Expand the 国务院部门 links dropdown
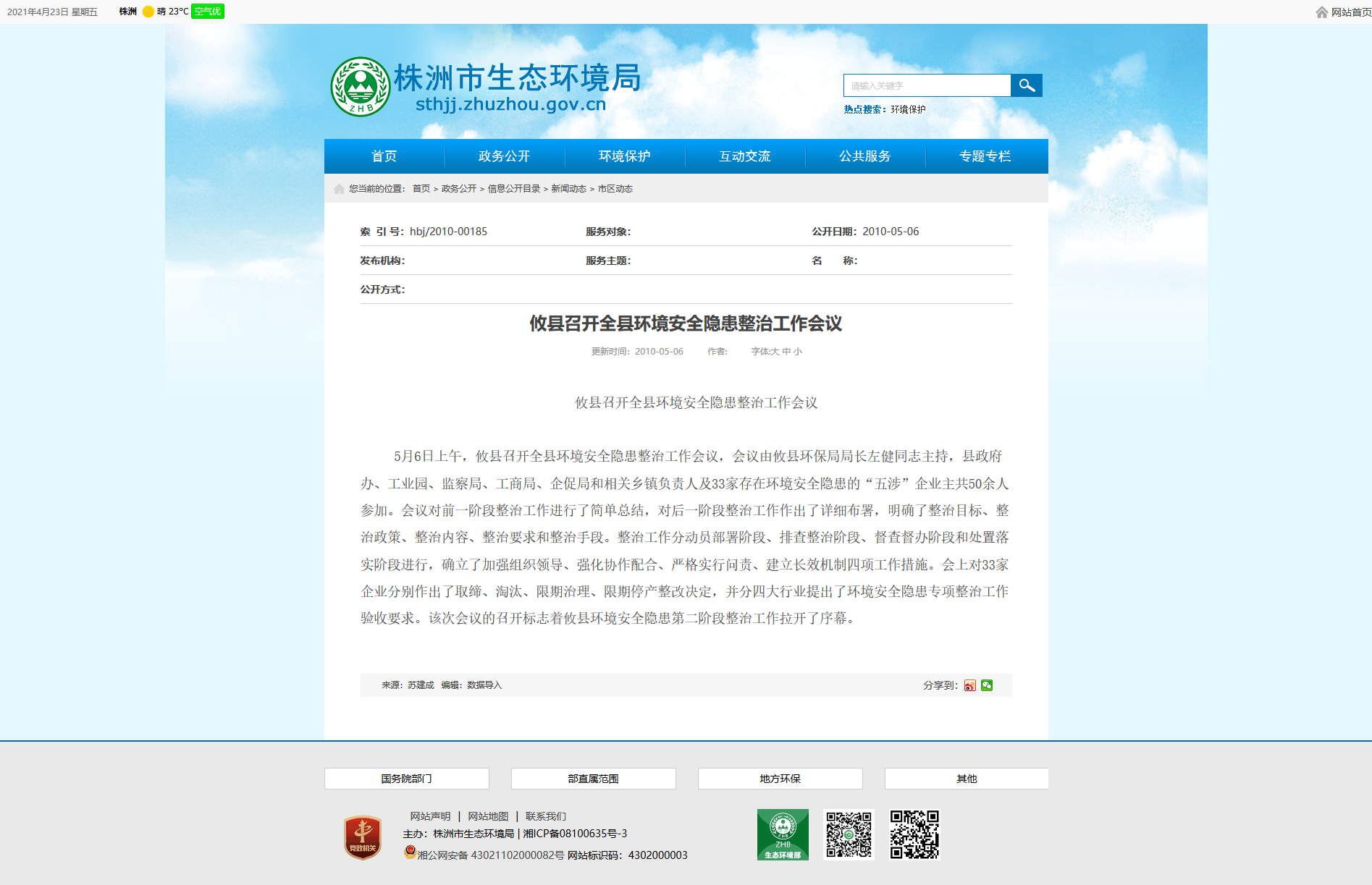Screen dimensions: 1372x885 pyautogui.click(x=407, y=779)
